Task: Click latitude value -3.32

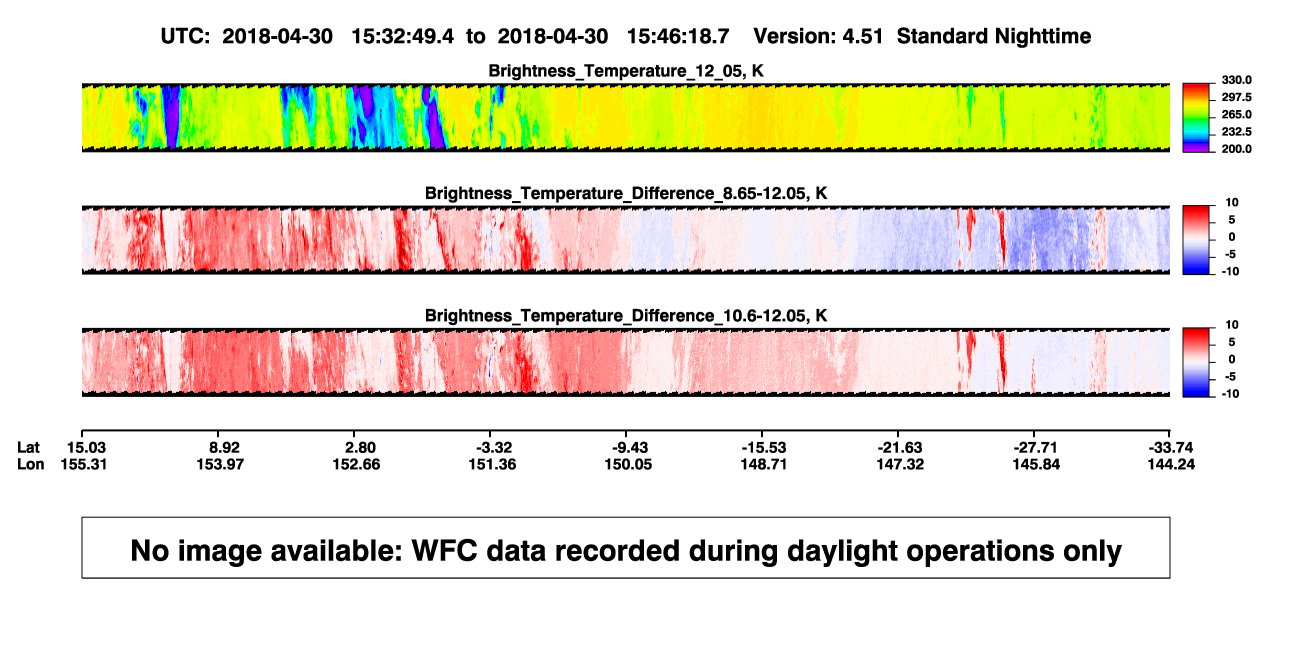Action: tap(495, 446)
